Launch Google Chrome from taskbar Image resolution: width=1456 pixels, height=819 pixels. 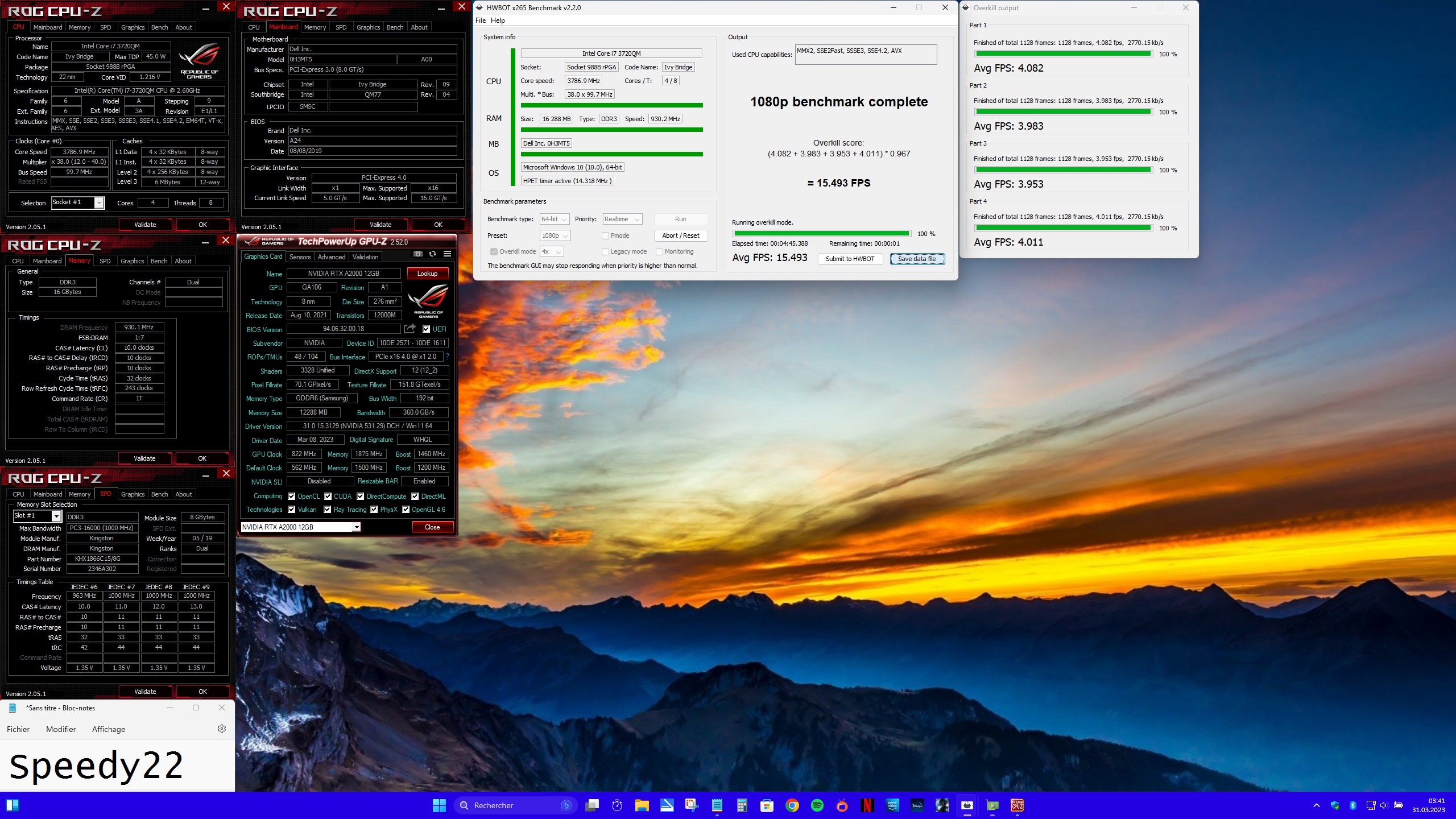tap(792, 805)
